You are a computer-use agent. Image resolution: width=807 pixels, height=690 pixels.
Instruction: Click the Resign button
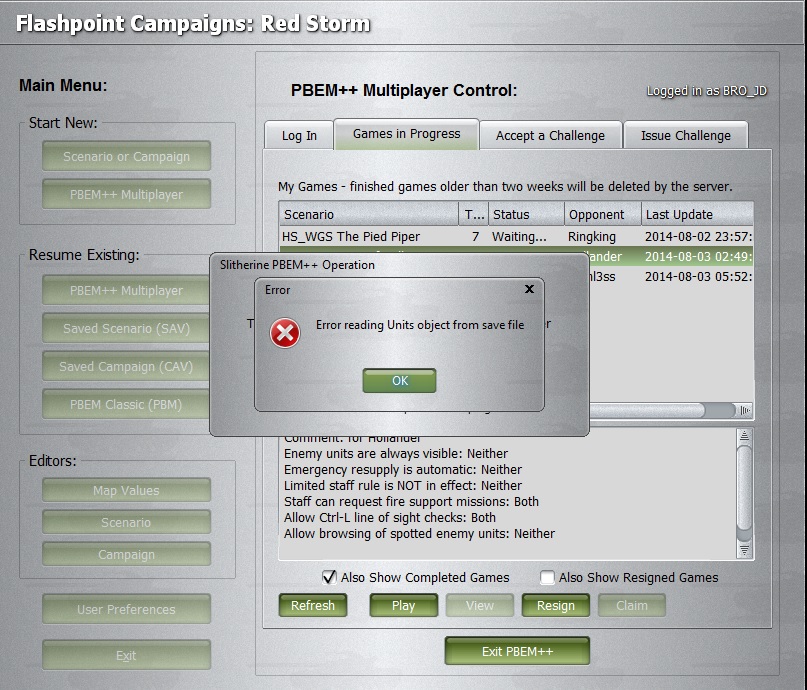click(556, 605)
